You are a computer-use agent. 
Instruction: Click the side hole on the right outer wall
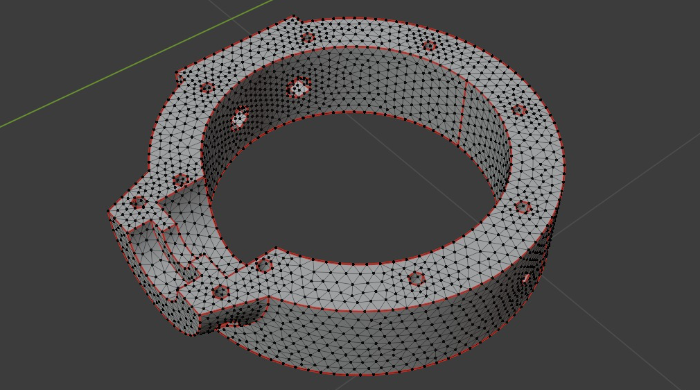point(527,278)
